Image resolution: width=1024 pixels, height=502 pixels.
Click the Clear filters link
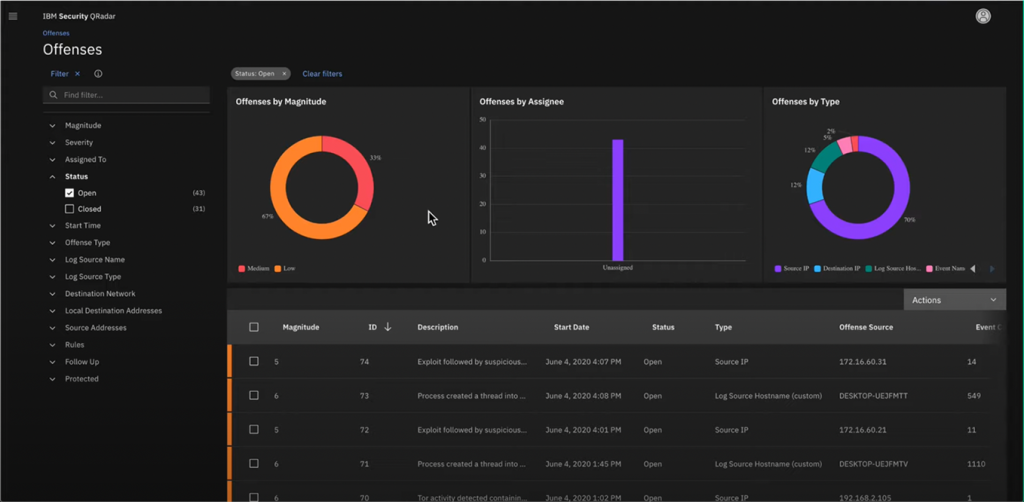click(322, 74)
